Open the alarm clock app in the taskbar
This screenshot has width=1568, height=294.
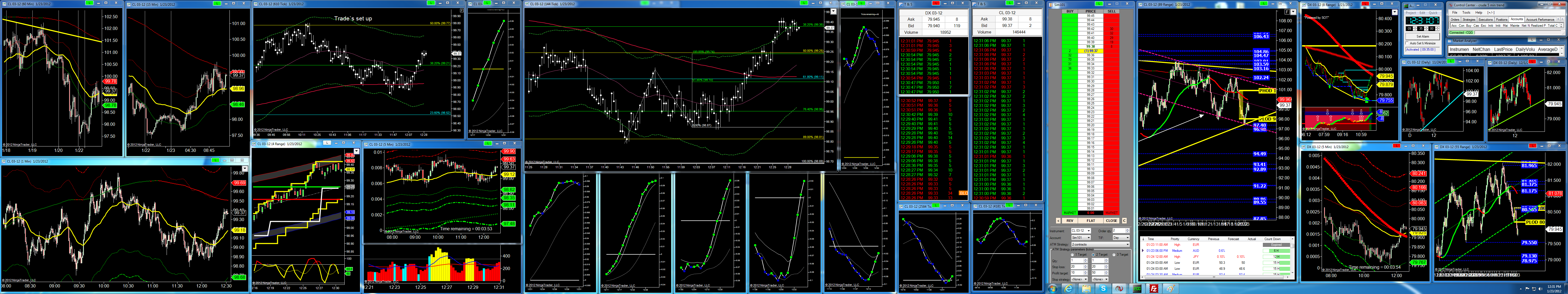pyautogui.click(x=1137, y=289)
